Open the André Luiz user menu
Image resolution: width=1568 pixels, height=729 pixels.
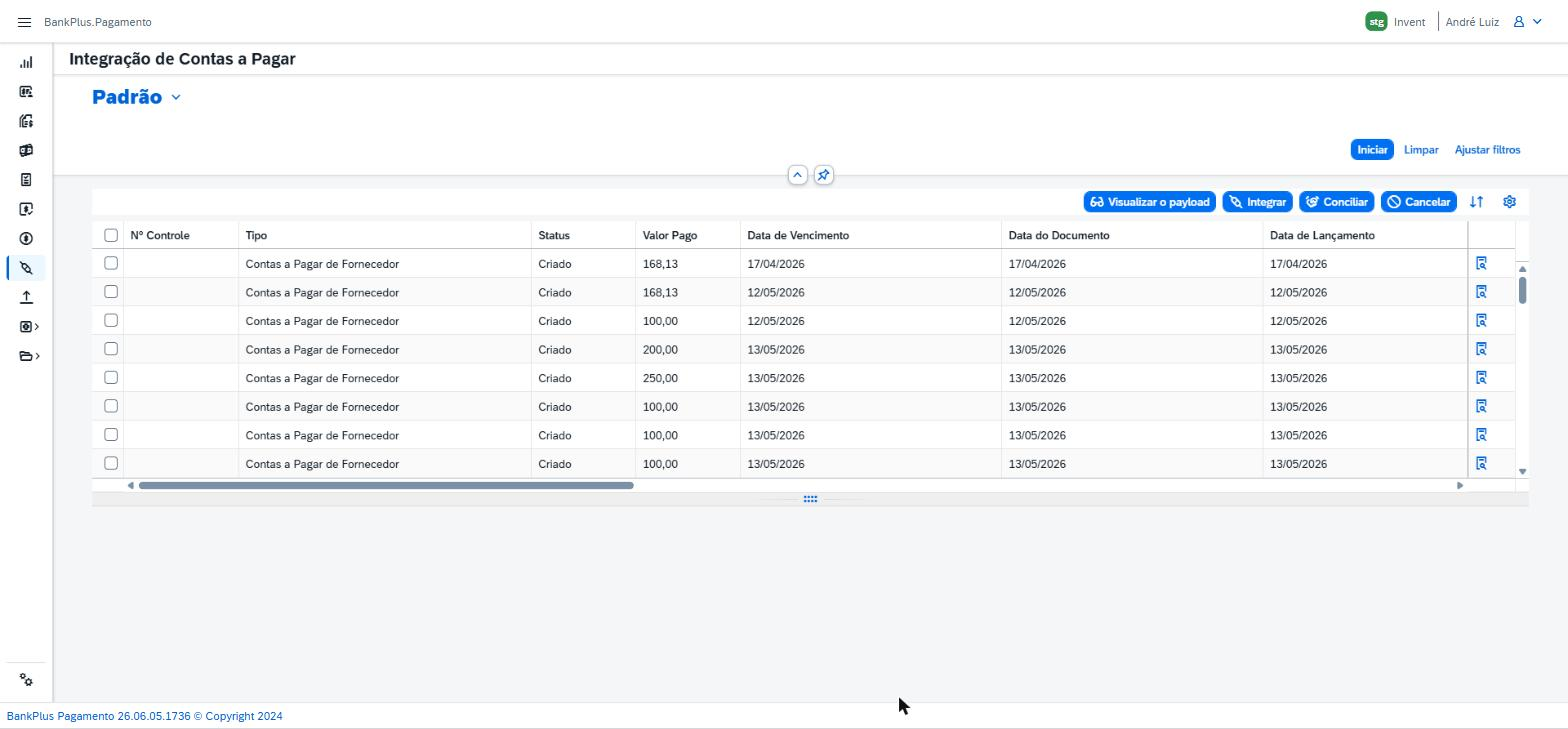pyautogui.click(x=1494, y=22)
